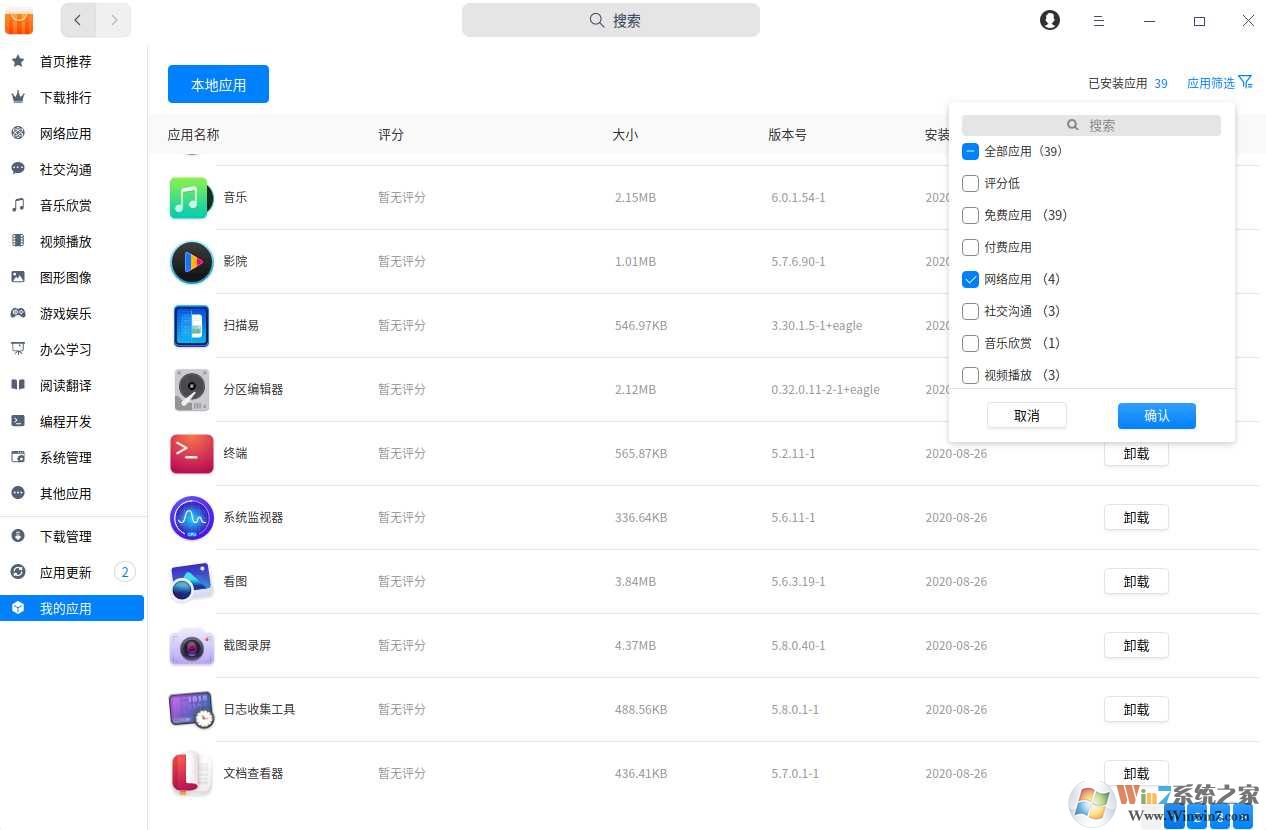Viewport: 1266px width, 830px height.
Task: Check the 社交沟通 filter checkbox
Action: (970, 311)
